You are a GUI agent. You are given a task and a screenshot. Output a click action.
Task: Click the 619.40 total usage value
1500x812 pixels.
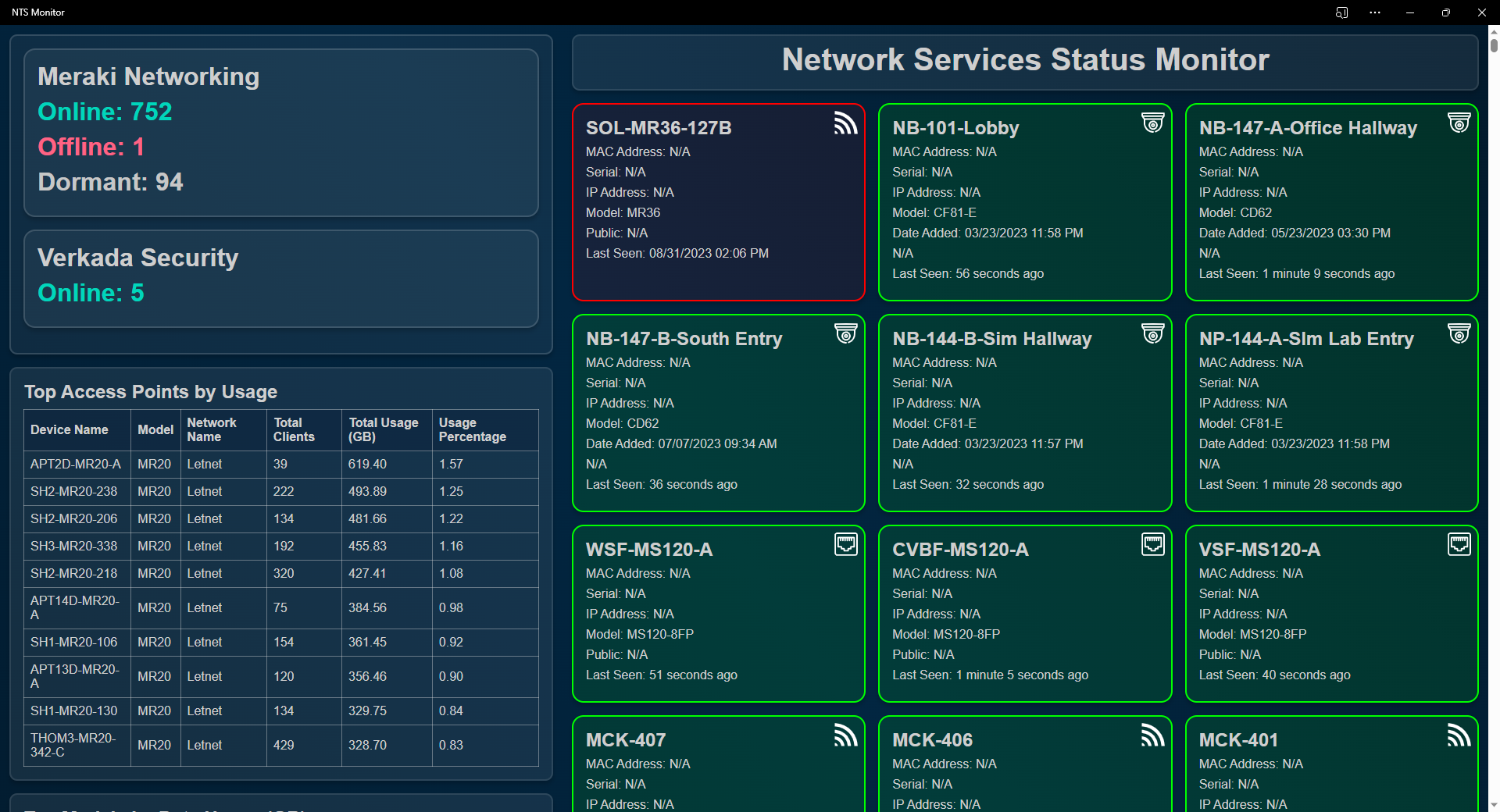click(x=367, y=464)
